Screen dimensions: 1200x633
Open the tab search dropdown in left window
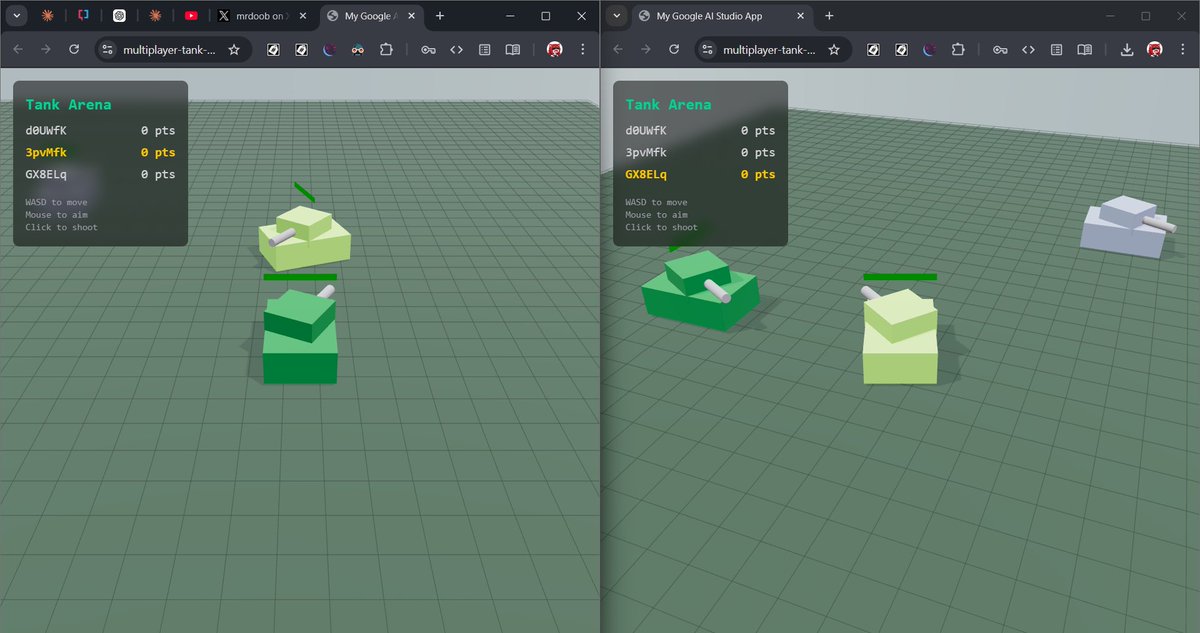(x=18, y=16)
